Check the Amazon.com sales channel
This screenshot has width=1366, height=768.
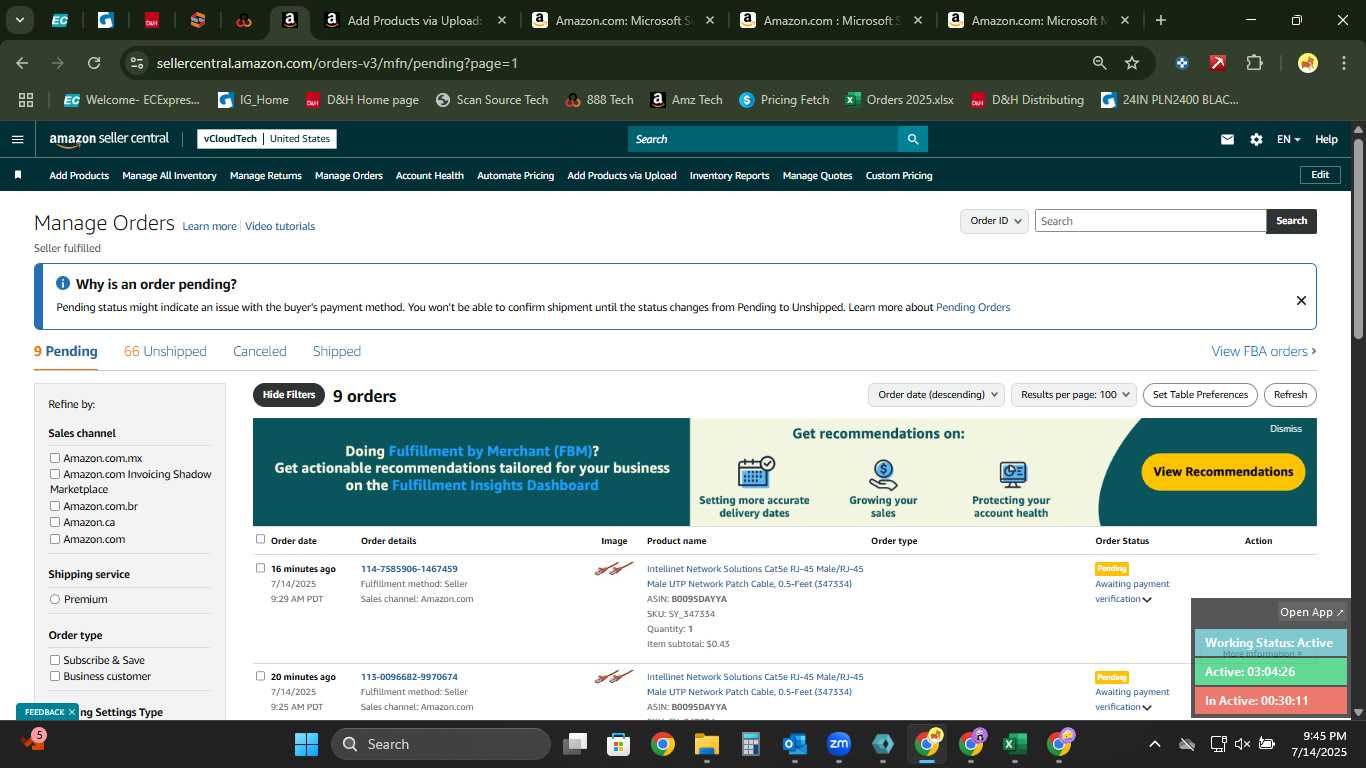pos(55,539)
